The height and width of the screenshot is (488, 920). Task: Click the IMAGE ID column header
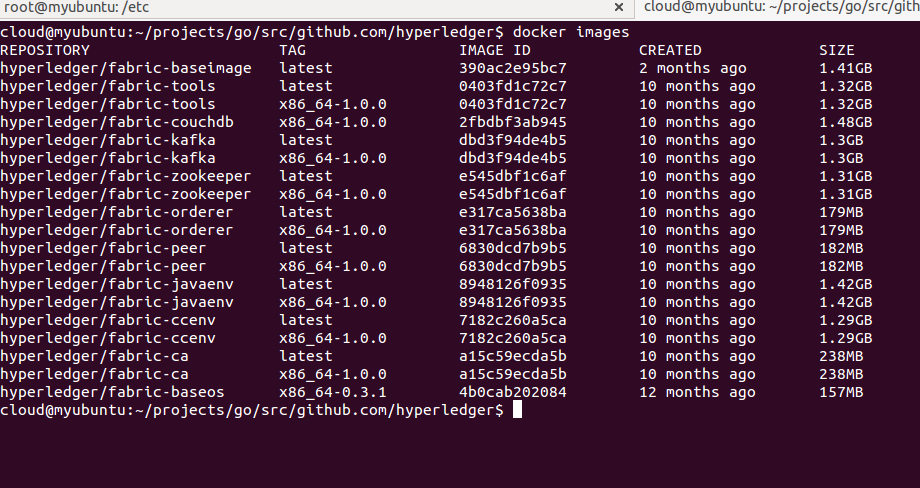(494, 50)
